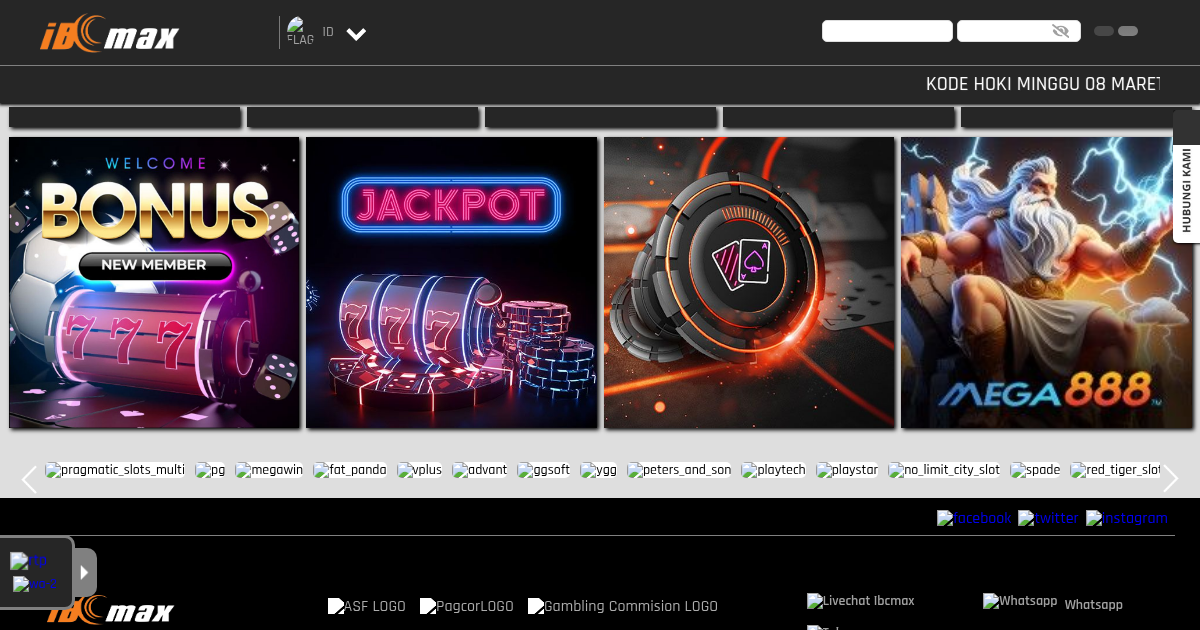Image resolution: width=1200 pixels, height=630 pixels.
Task: Open the Jackpot neon banner
Action: [452, 283]
